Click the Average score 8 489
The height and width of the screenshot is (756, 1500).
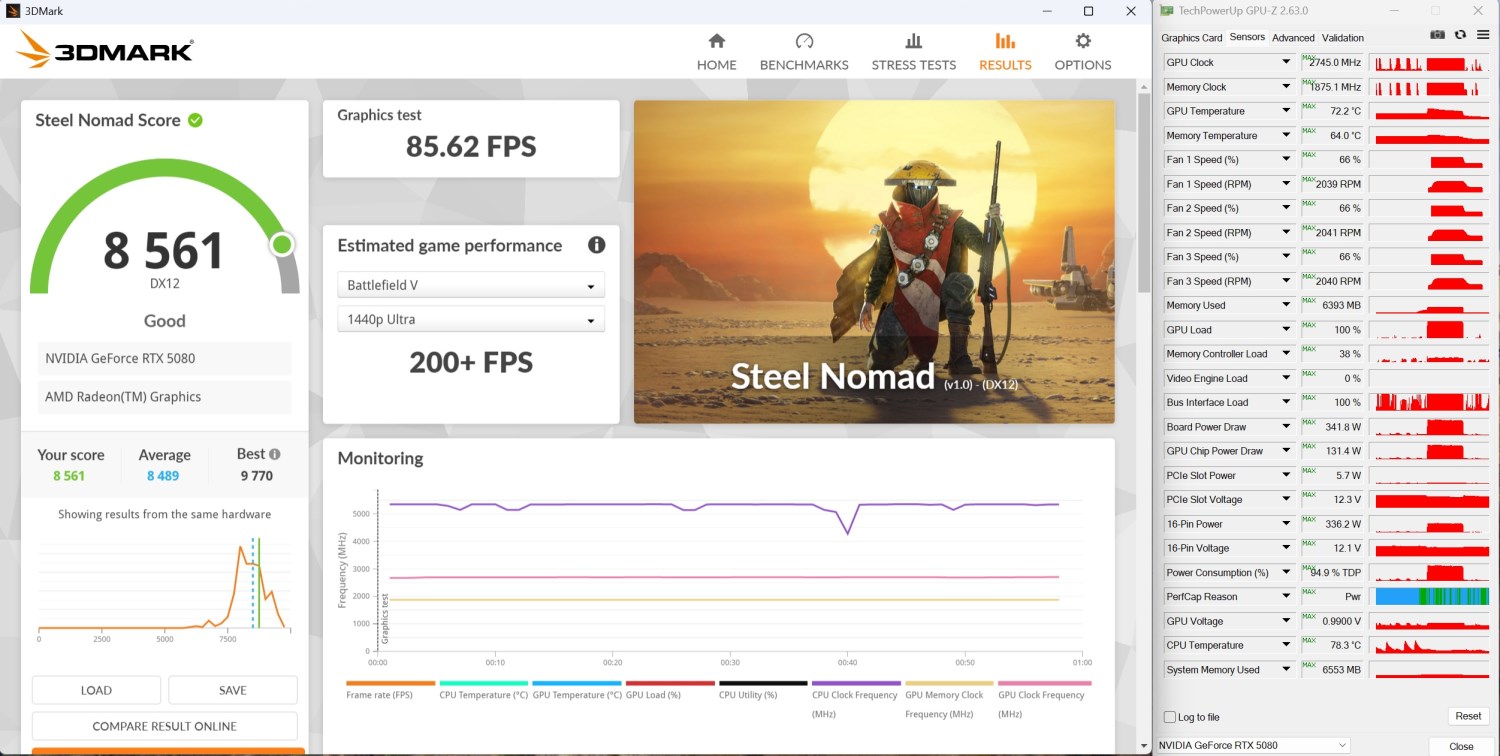point(163,476)
